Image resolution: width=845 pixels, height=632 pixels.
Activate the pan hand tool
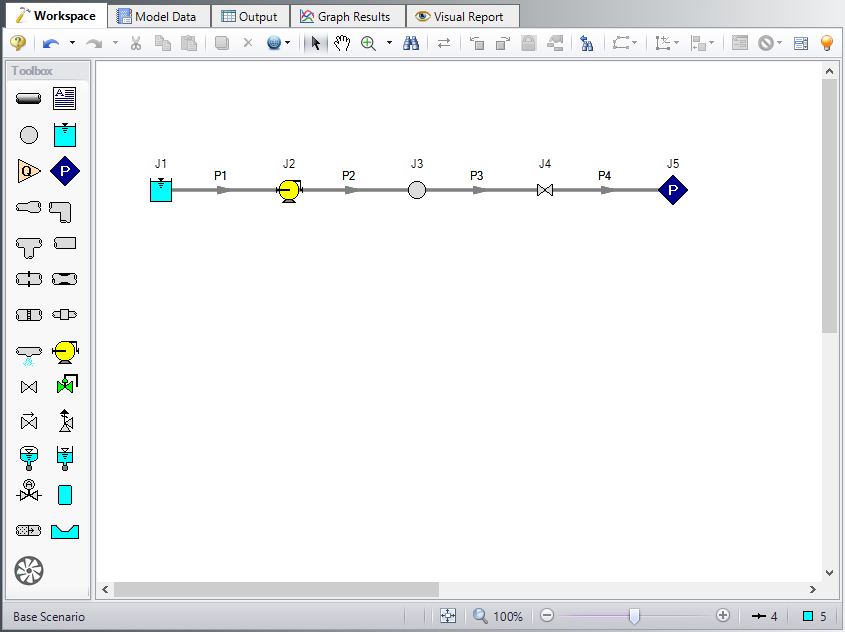(342, 43)
